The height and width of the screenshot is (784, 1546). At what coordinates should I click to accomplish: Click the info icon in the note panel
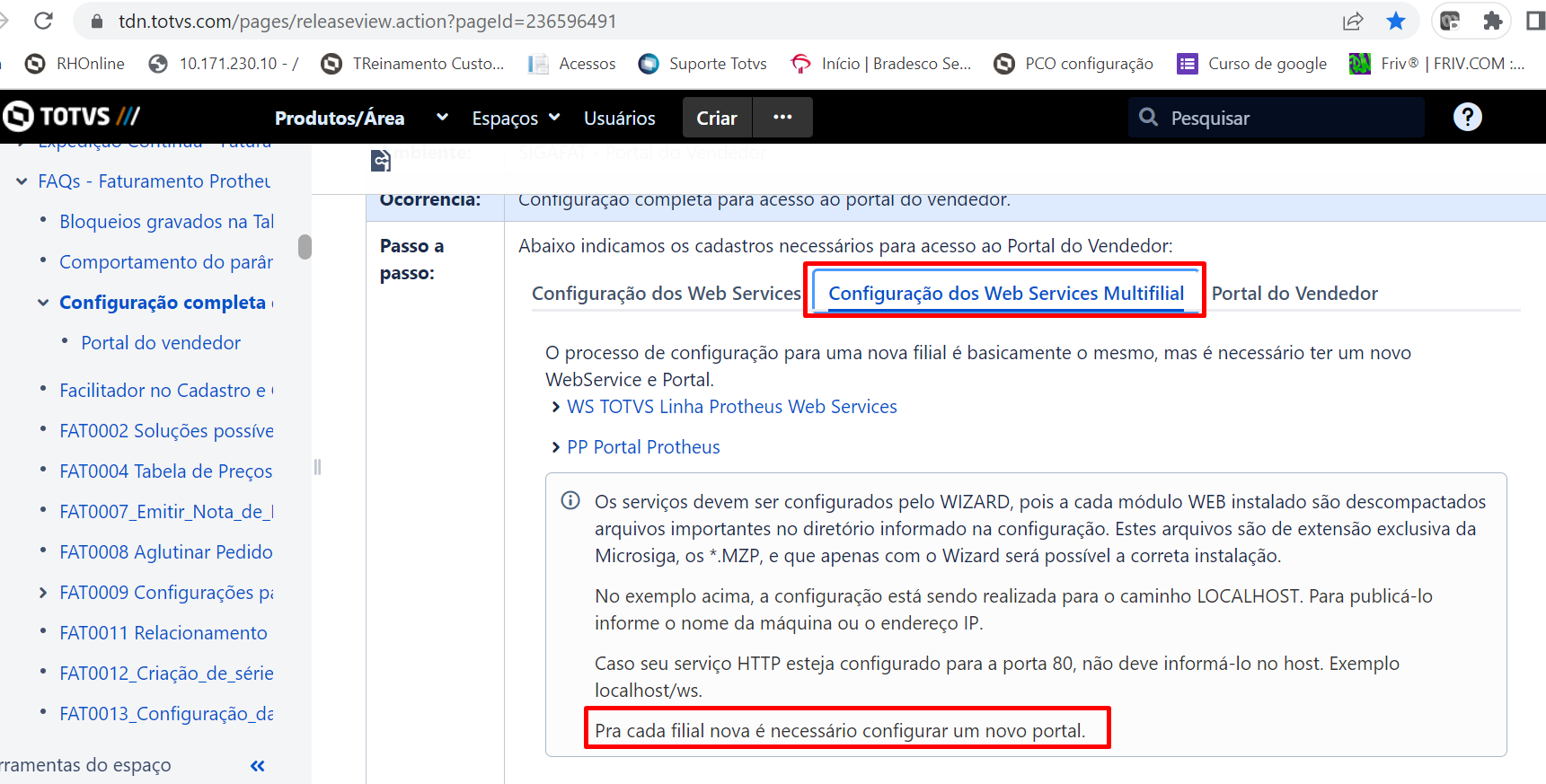[570, 500]
